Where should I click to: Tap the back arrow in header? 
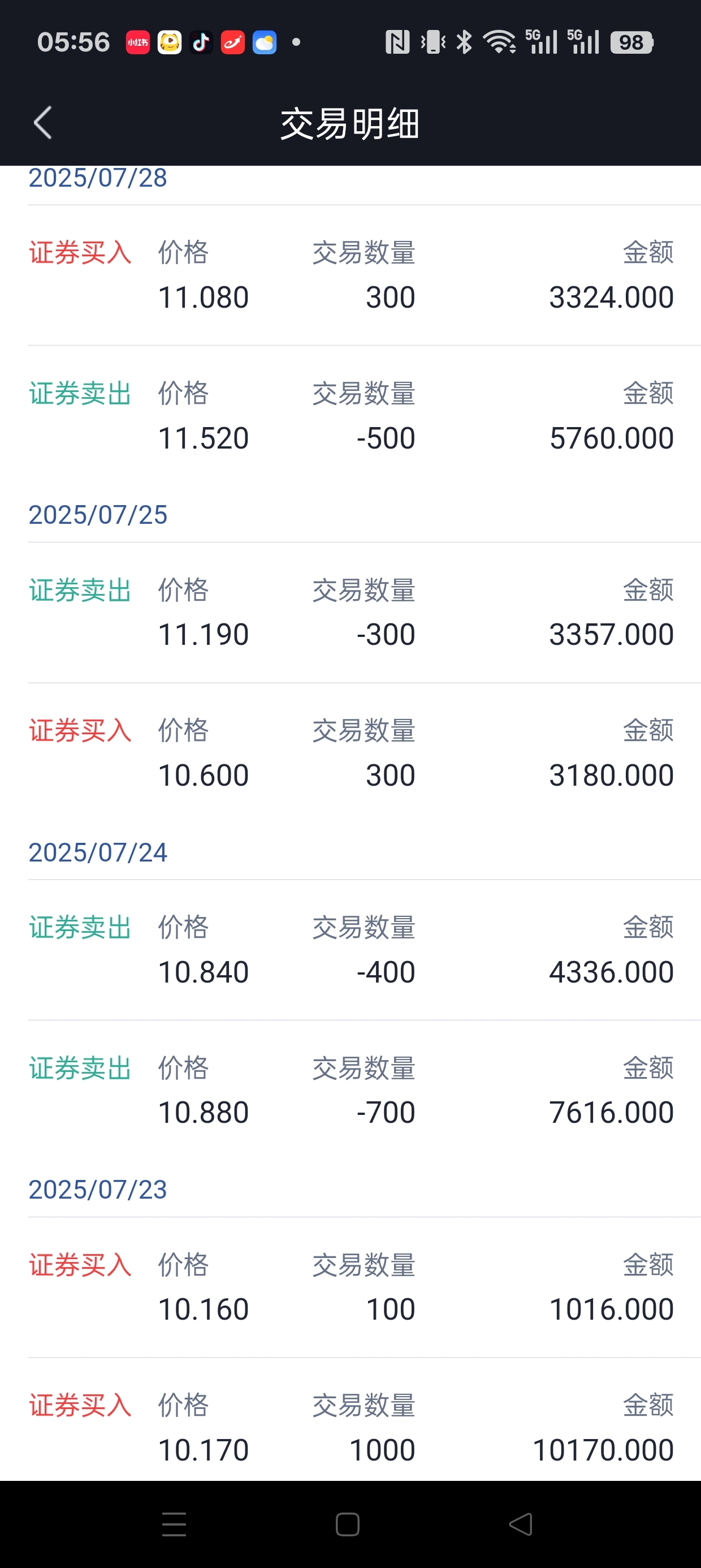coord(42,123)
